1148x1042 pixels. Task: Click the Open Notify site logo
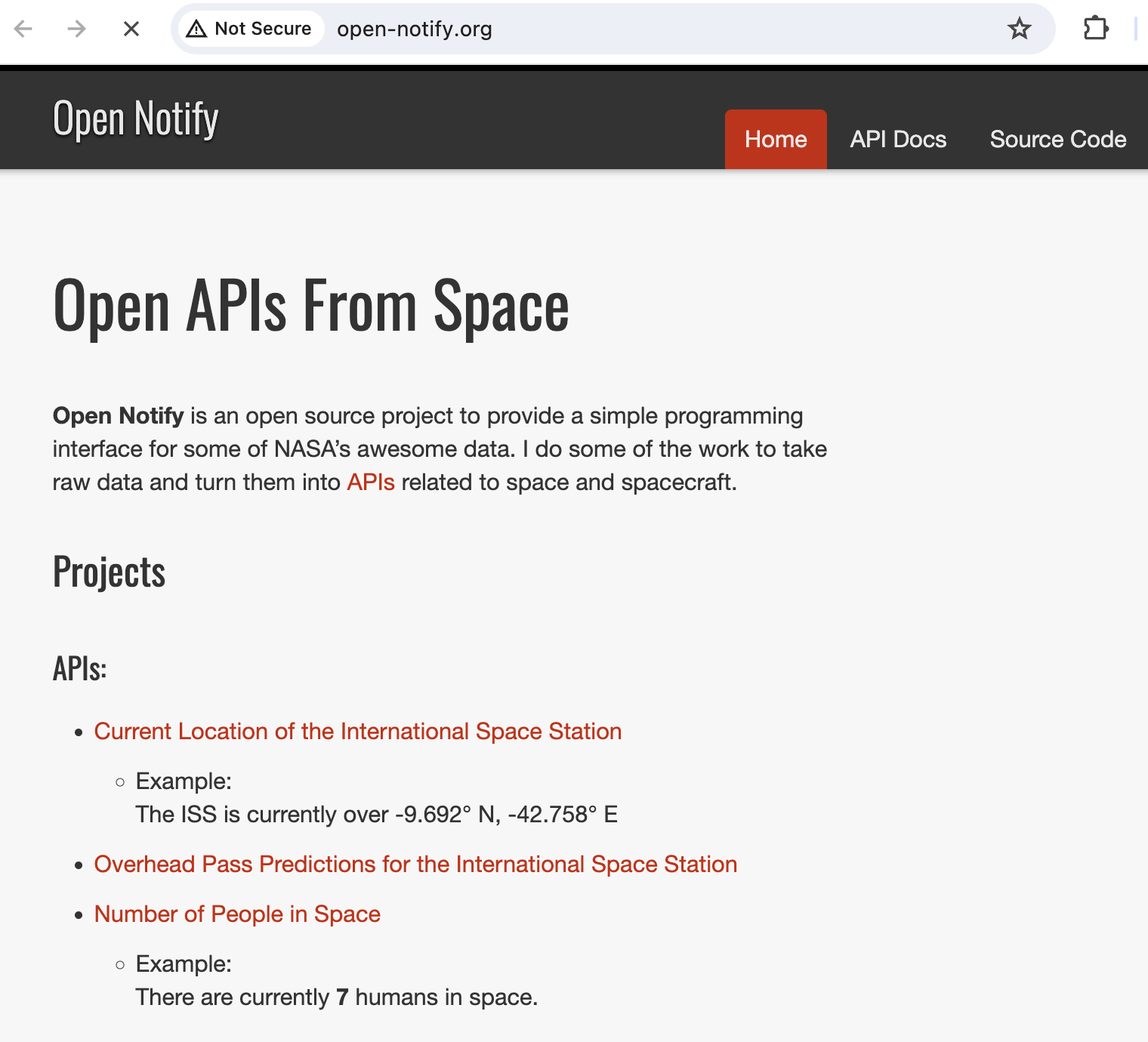pos(136,119)
